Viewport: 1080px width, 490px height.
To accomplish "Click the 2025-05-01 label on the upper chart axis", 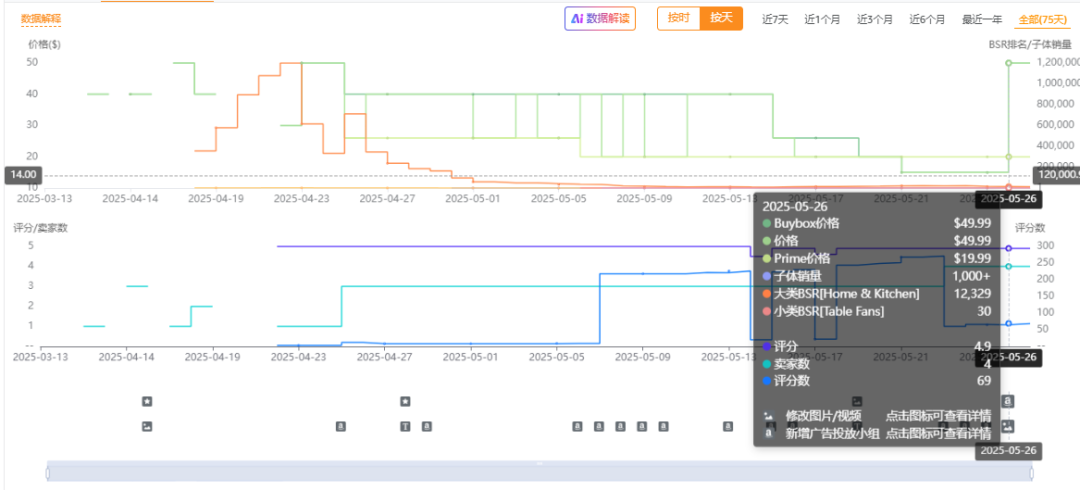I will [472, 198].
